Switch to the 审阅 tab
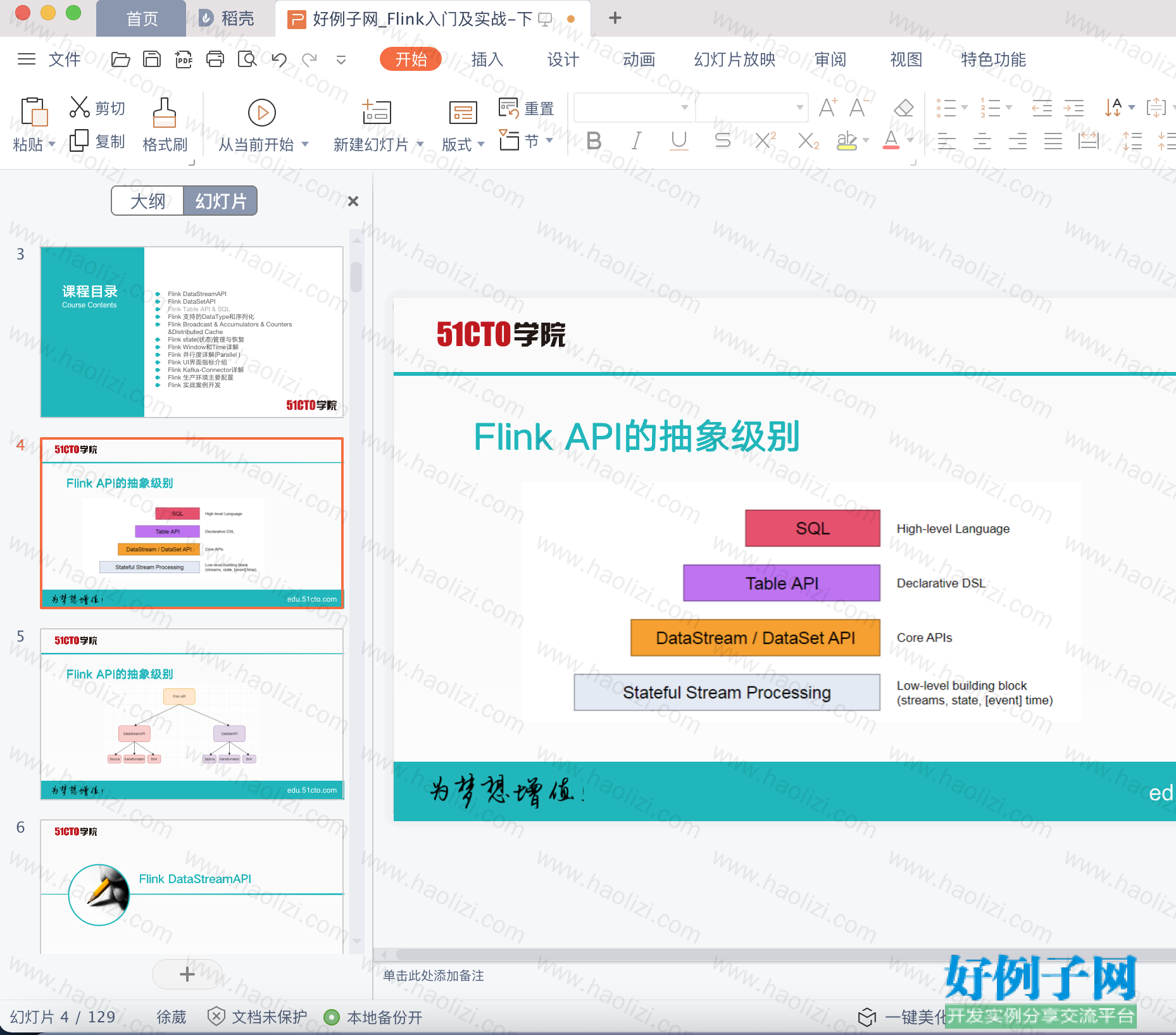1176x1035 pixels. (x=830, y=59)
